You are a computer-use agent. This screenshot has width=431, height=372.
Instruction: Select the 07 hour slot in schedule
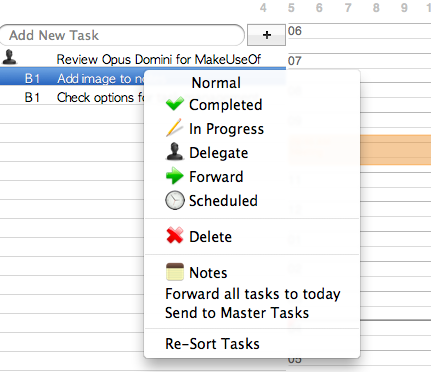click(359, 61)
